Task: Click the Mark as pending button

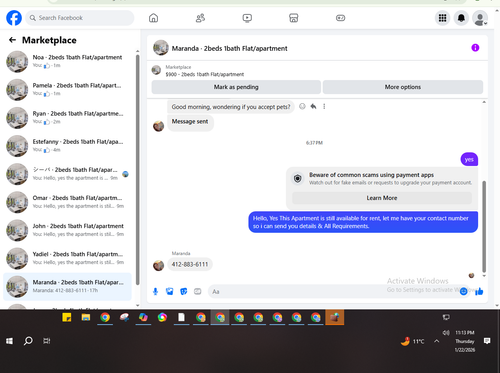Action: coord(236,87)
